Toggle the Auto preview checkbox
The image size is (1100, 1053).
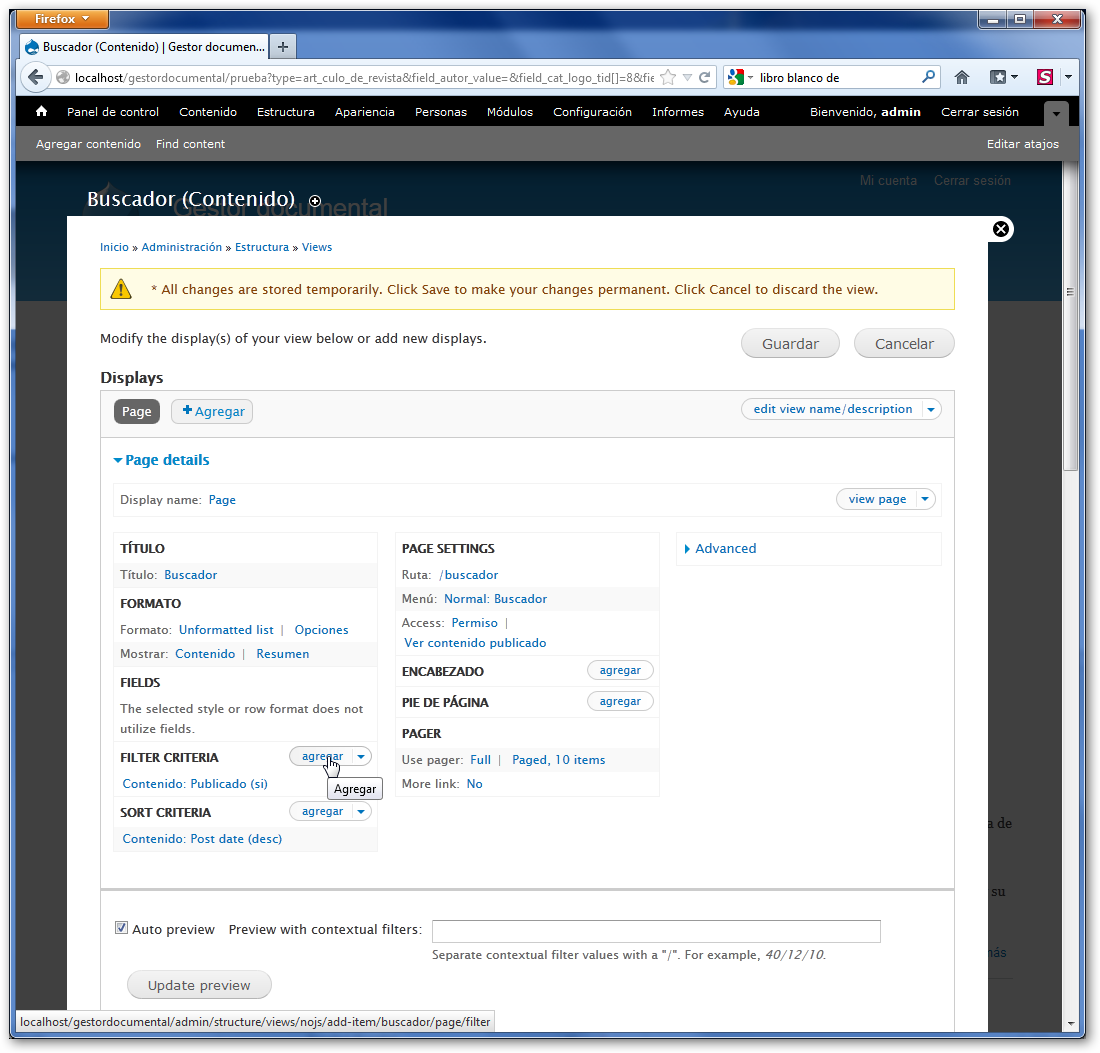point(122,928)
